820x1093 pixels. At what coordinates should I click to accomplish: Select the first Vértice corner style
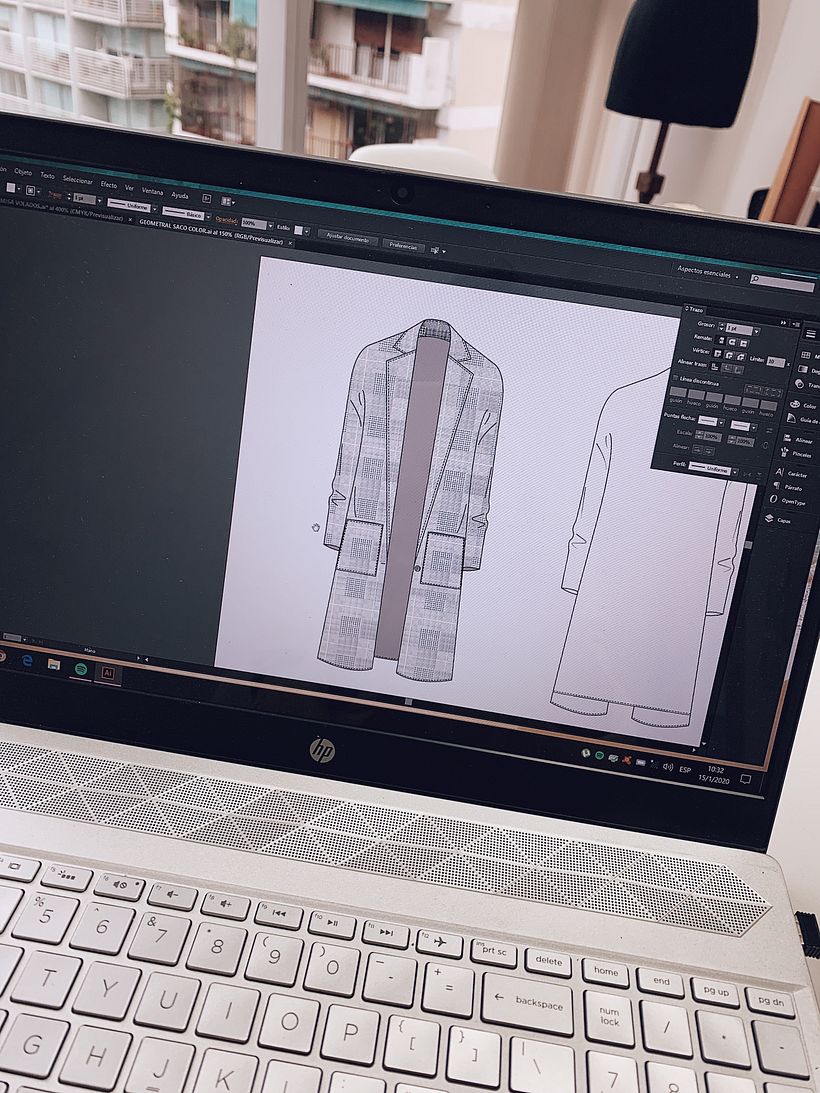[x=717, y=354]
